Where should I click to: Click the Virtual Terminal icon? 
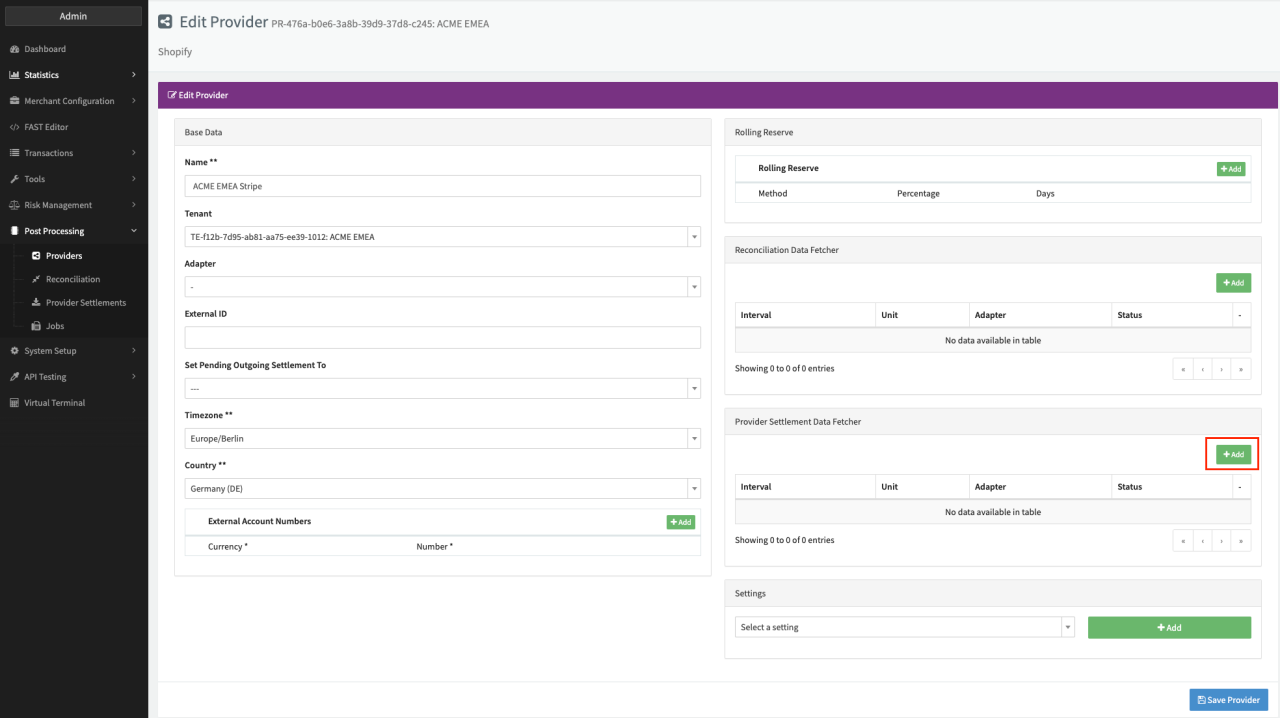tap(15, 403)
